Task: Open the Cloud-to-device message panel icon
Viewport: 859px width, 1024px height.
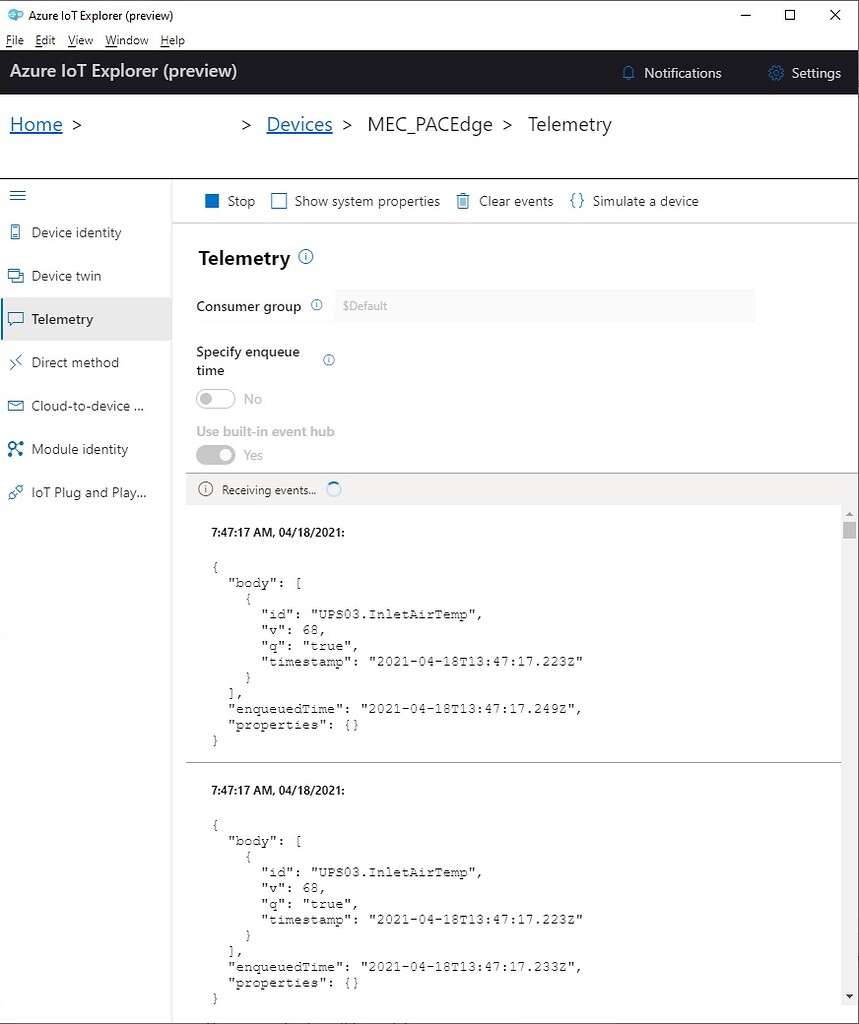Action: pyautogui.click(x=15, y=405)
